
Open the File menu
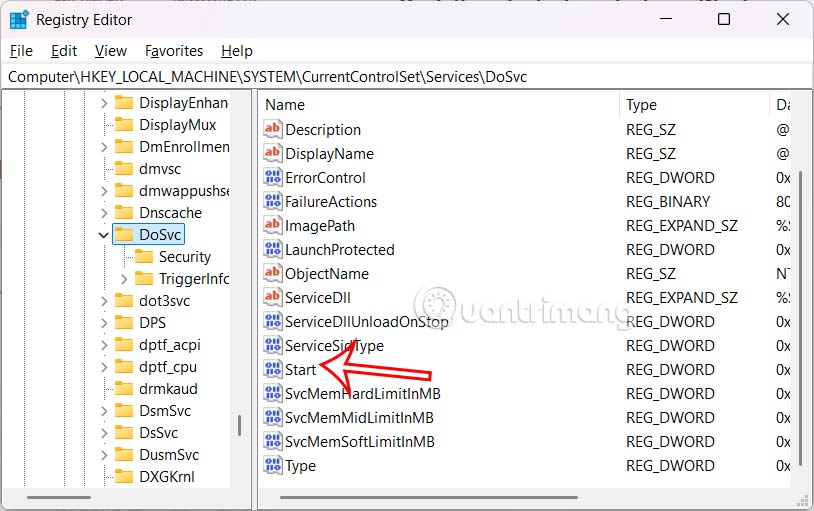21,51
